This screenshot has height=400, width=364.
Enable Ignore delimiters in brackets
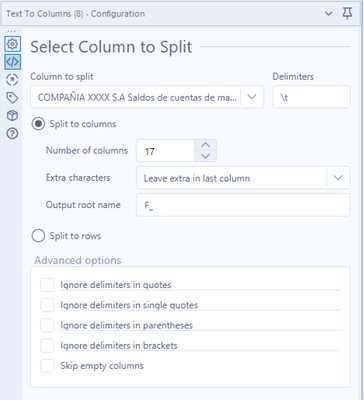tap(47, 346)
